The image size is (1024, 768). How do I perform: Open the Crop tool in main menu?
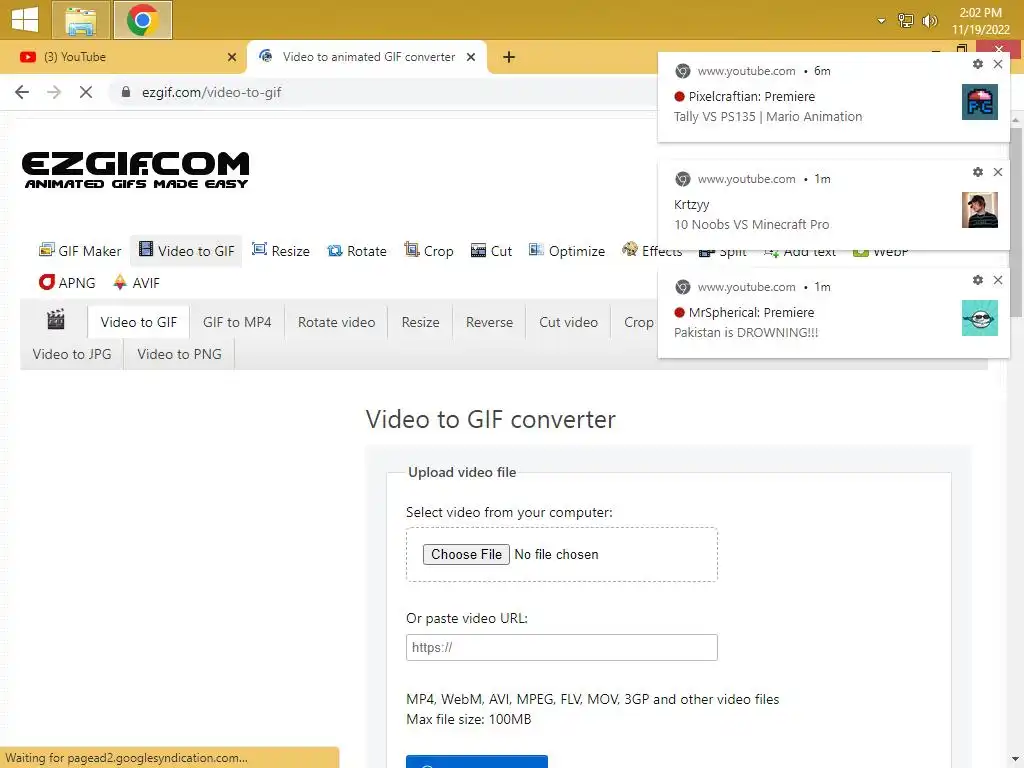coord(429,251)
